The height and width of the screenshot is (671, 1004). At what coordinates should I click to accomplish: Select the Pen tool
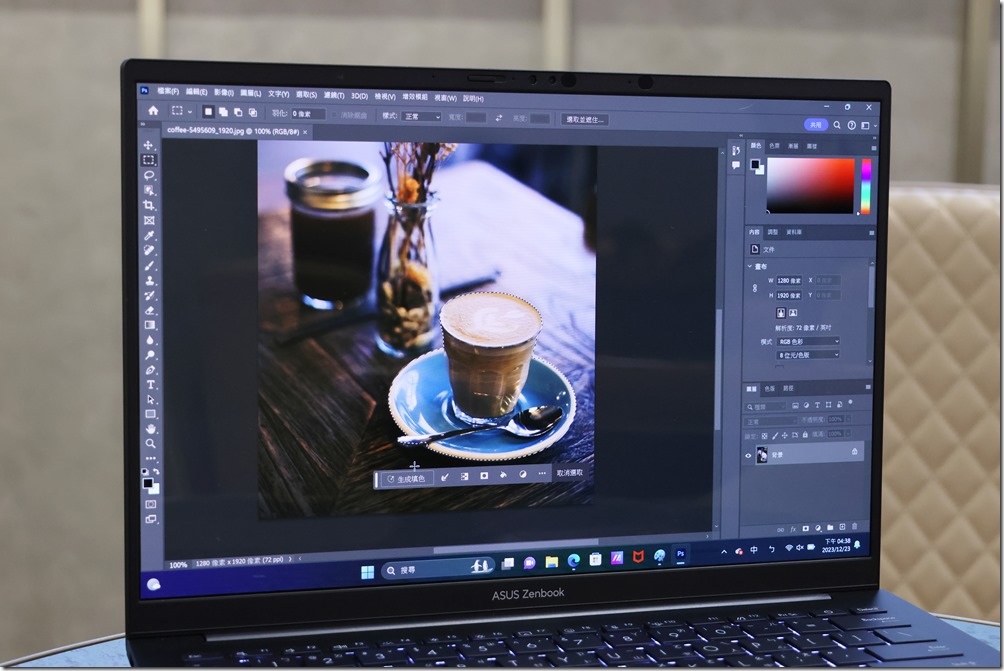point(150,369)
